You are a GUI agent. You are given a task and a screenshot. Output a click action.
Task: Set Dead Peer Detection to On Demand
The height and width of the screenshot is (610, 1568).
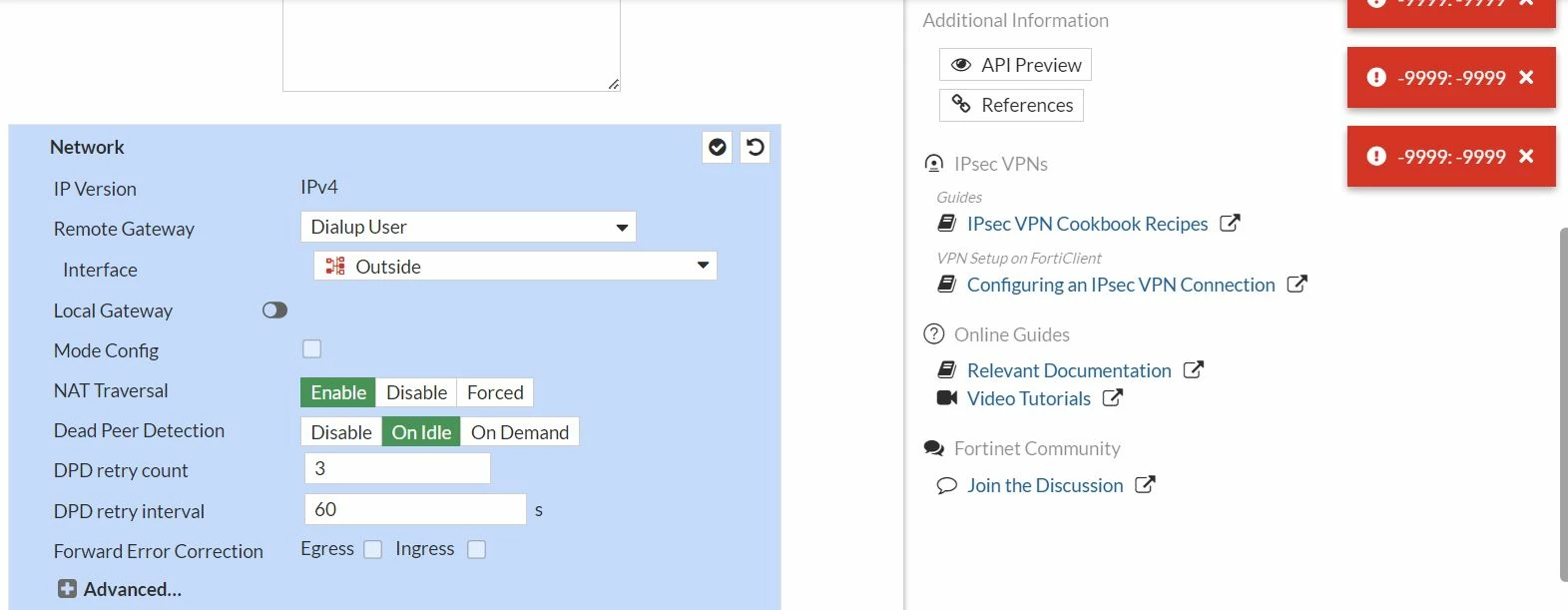click(x=520, y=432)
